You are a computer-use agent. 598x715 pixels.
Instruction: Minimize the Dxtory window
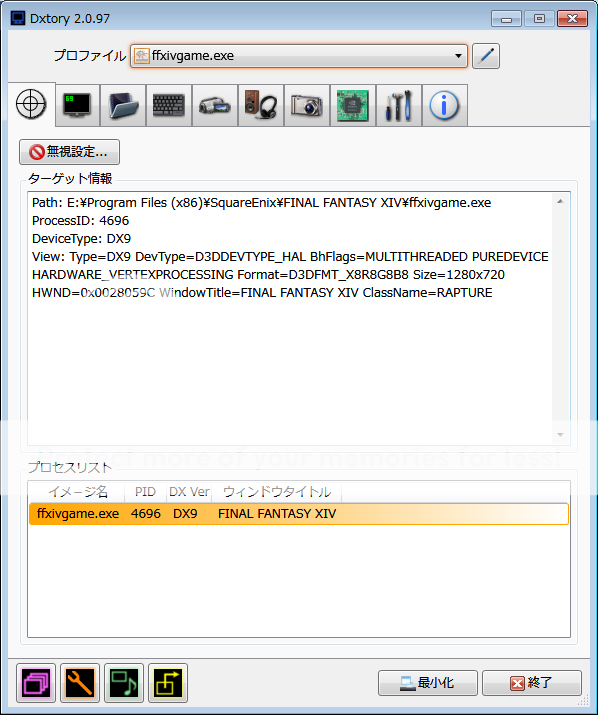click(506, 19)
